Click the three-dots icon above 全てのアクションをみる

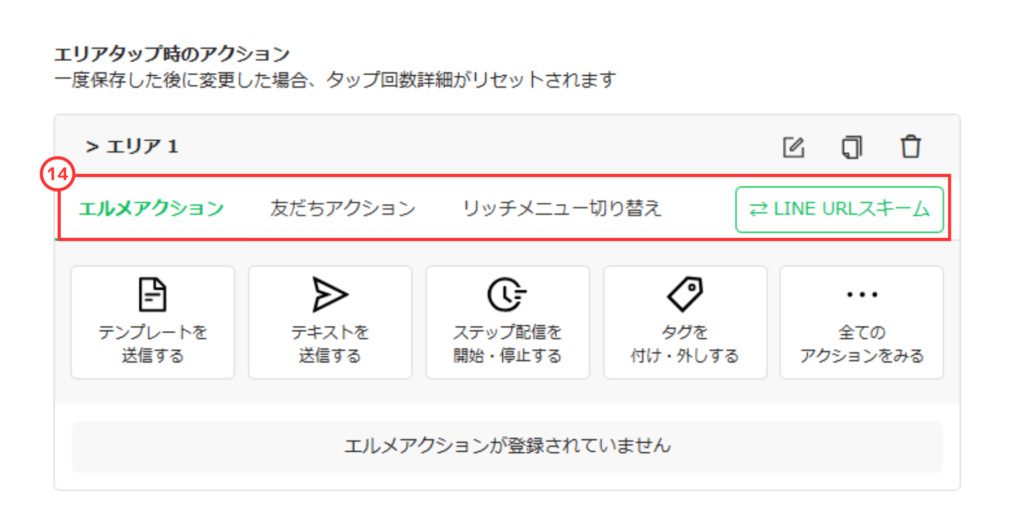click(x=861, y=295)
